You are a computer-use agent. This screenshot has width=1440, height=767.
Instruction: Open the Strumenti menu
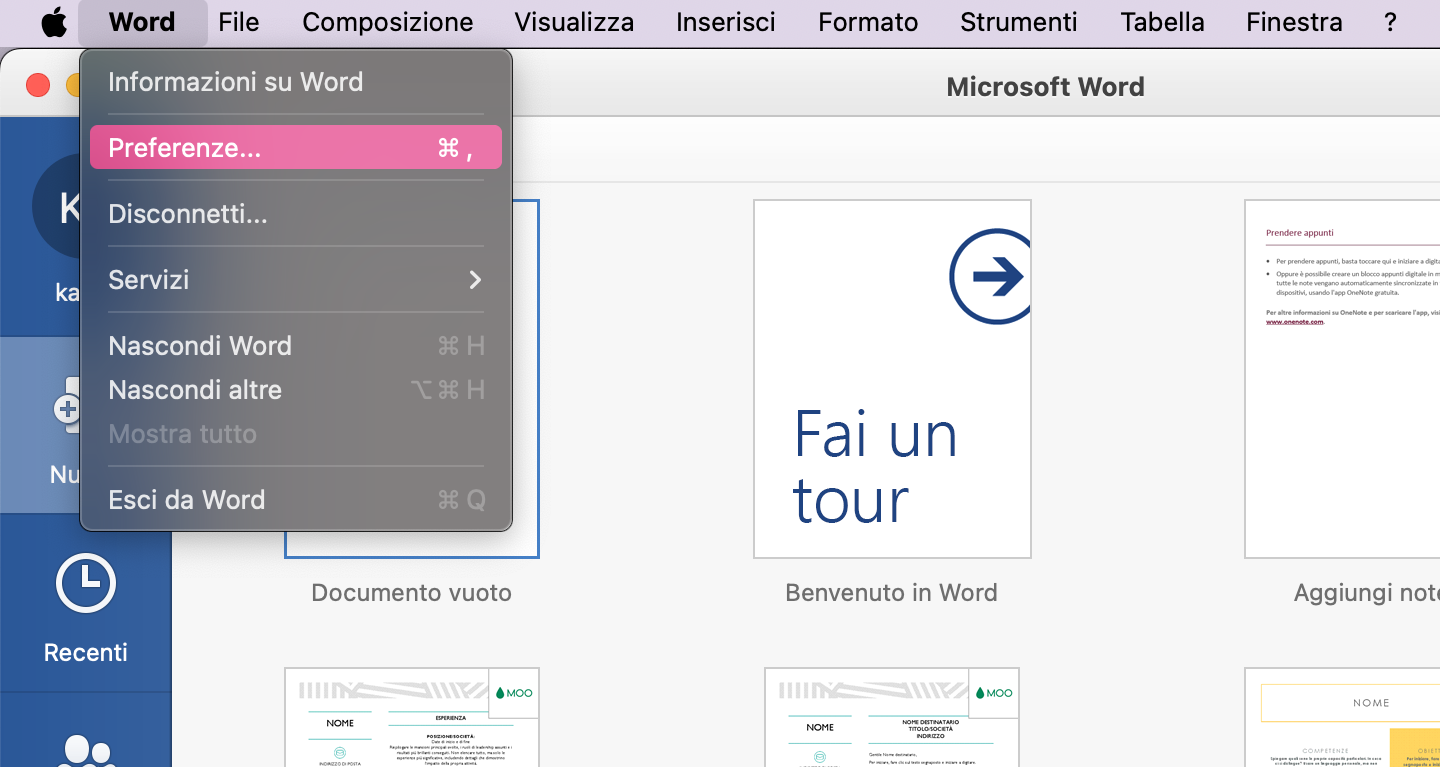click(x=1019, y=22)
